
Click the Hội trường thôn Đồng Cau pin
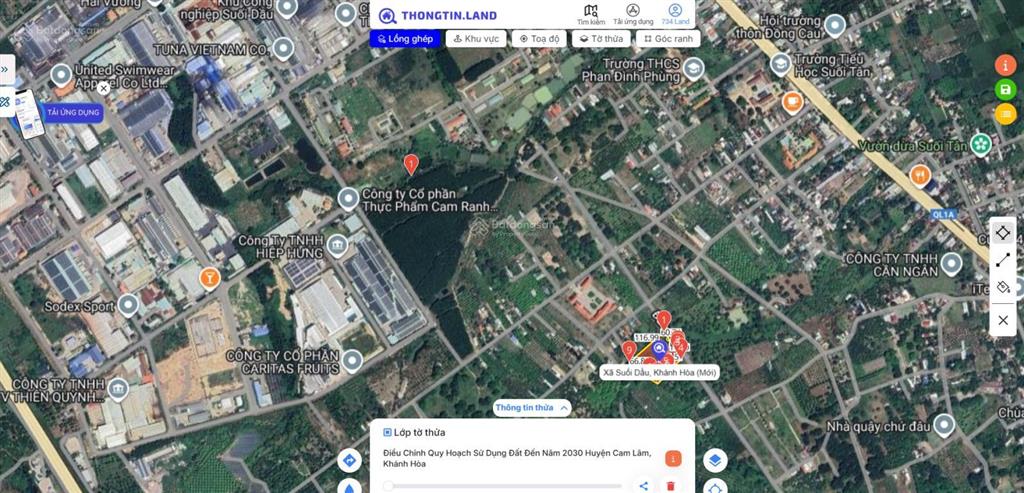835,26
